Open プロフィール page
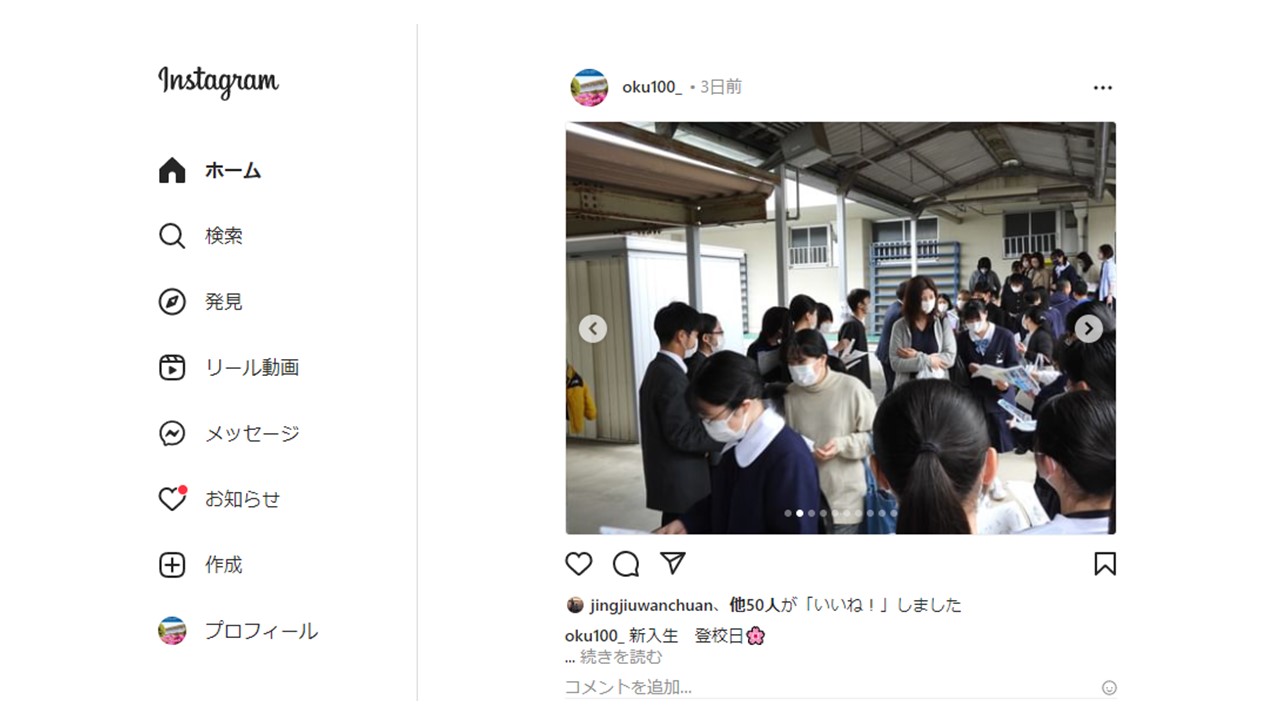 click(x=238, y=631)
